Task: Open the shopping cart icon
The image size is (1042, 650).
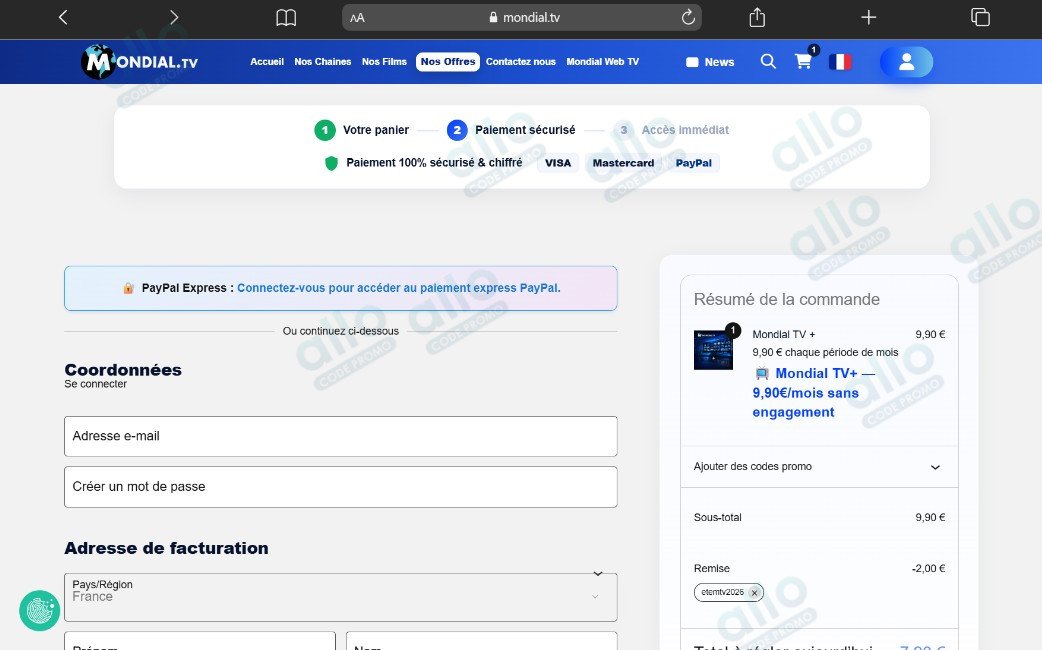Action: 803,62
